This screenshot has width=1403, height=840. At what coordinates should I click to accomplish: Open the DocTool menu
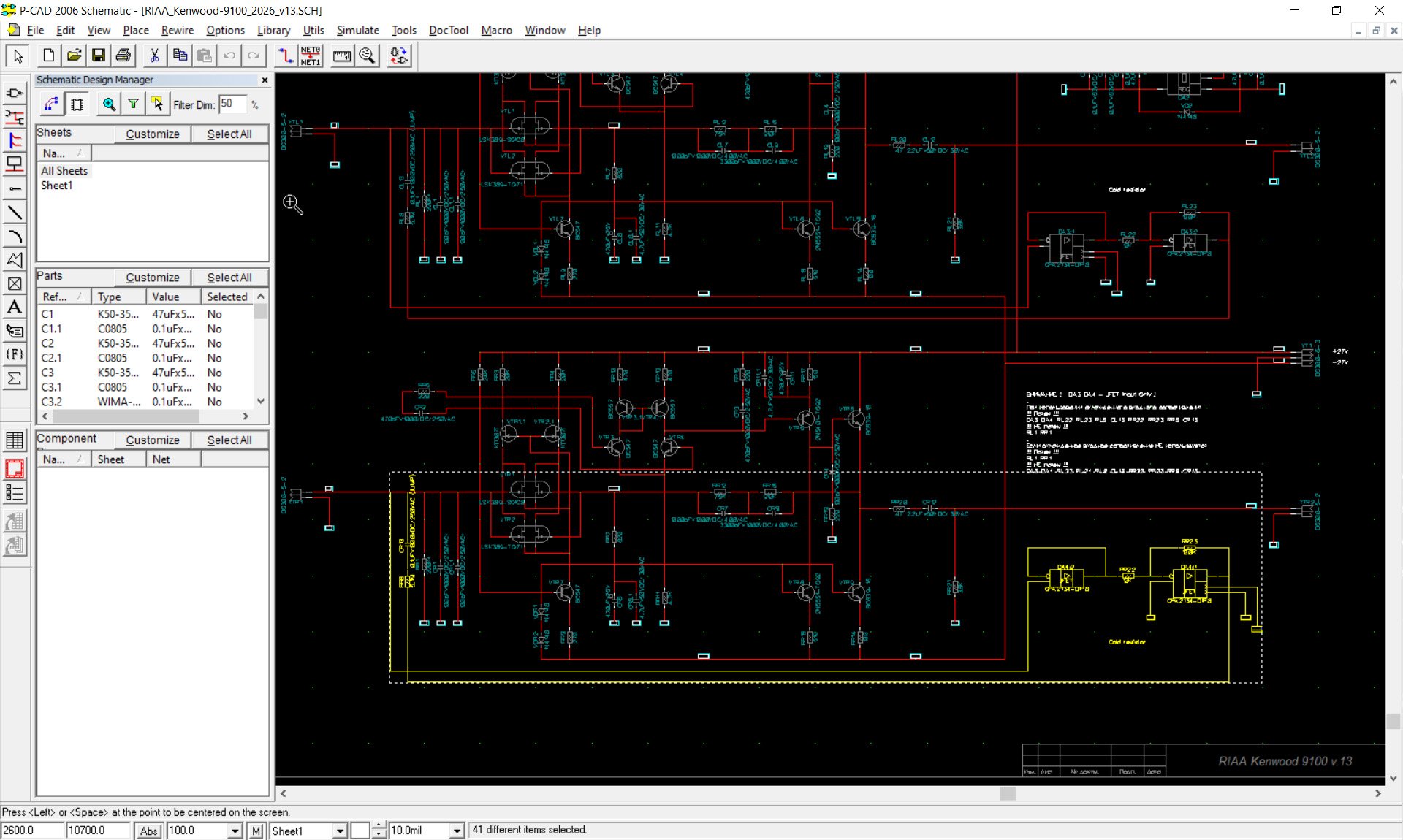tap(448, 30)
